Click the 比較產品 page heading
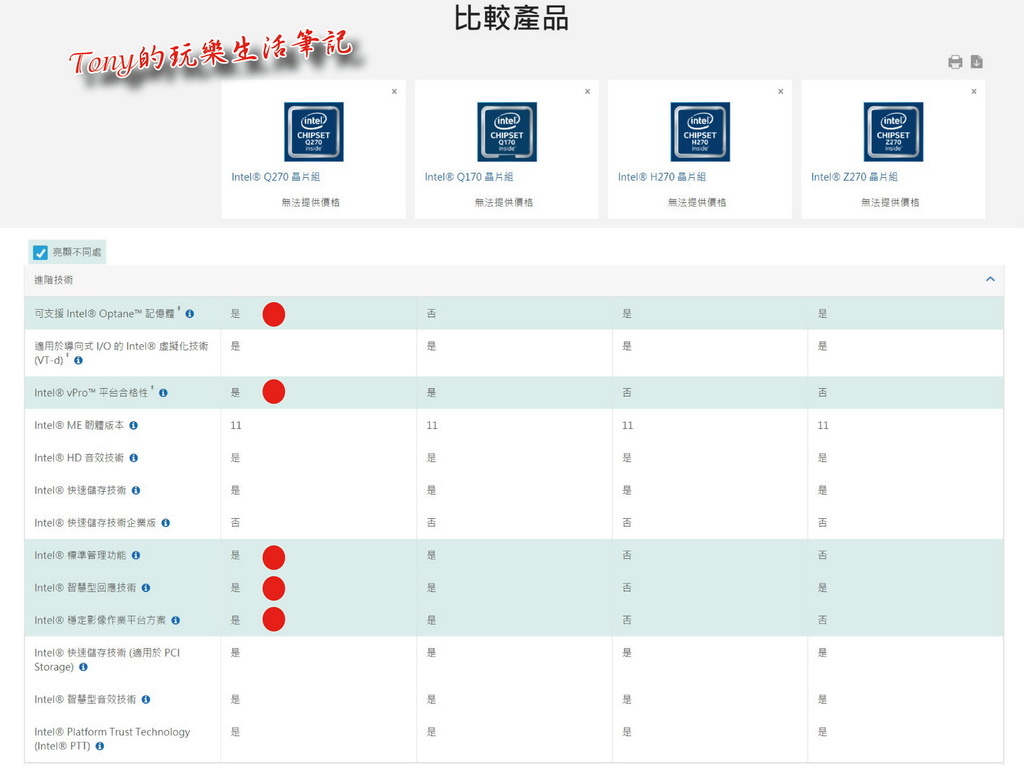 click(x=511, y=18)
